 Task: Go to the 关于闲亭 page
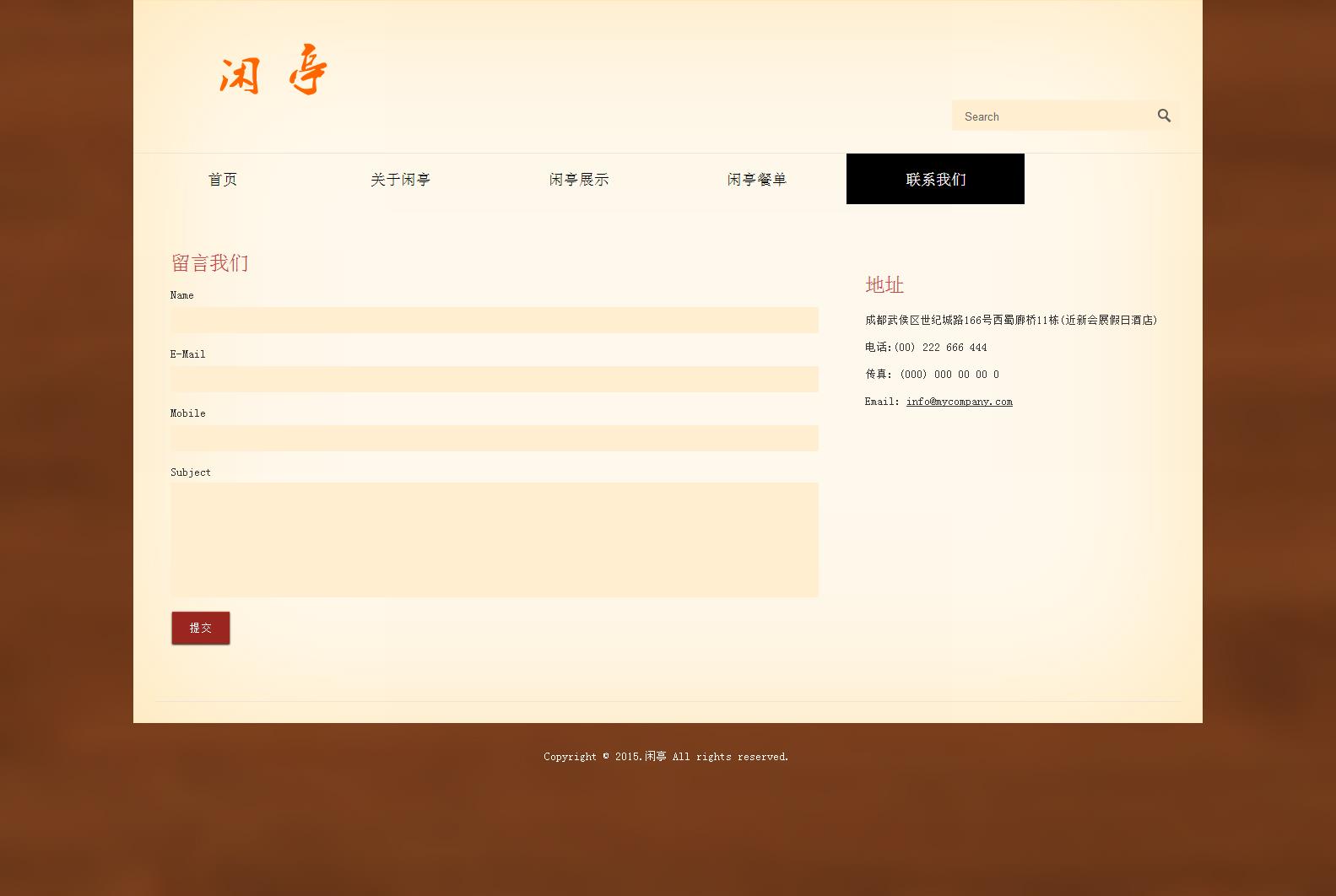click(x=401, y=179)
